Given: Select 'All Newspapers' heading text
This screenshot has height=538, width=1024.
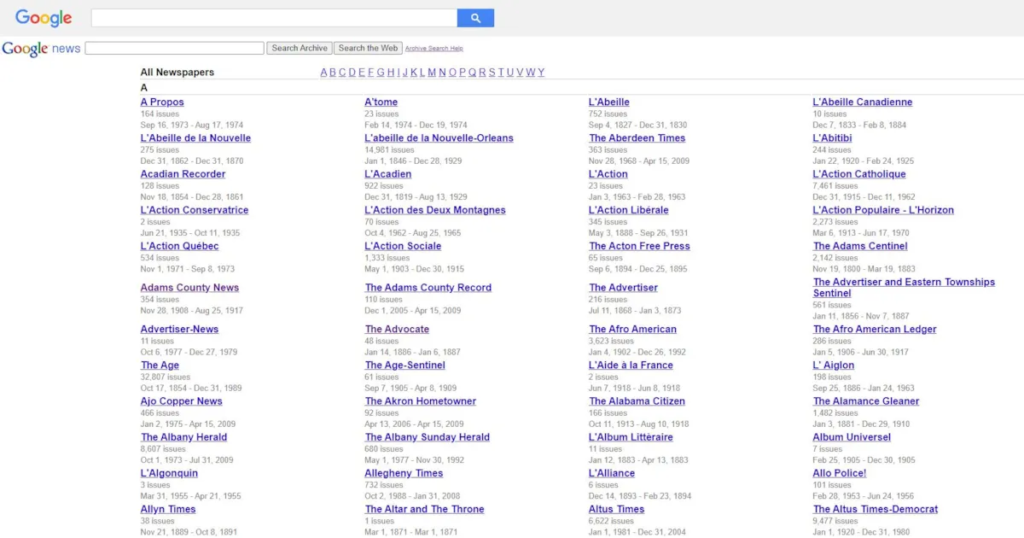Looking at the screenshot, I should (x=177, y=72).
